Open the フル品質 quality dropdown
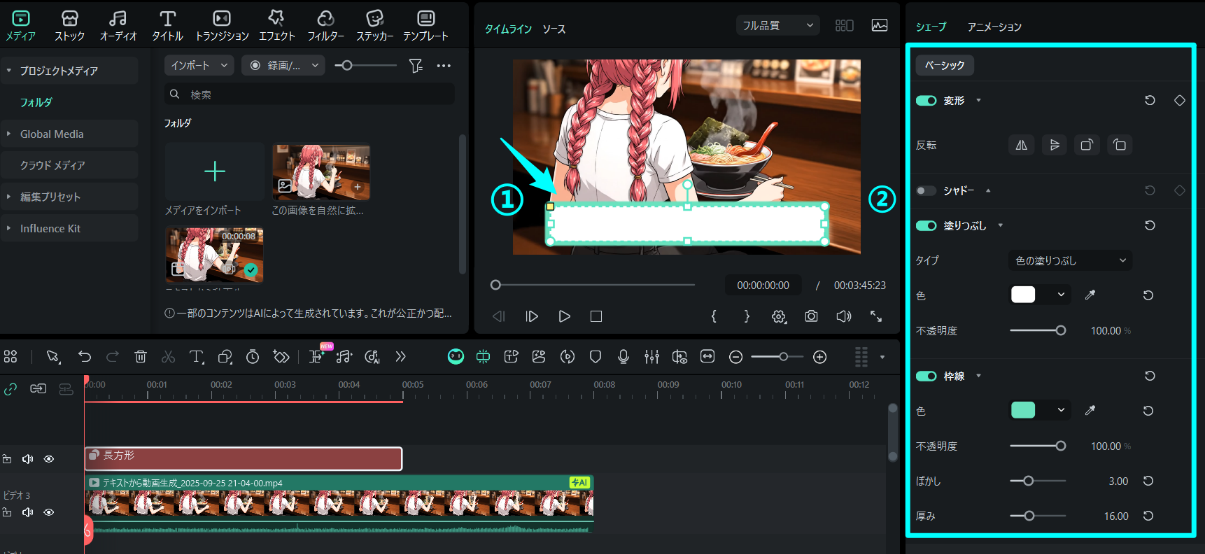Viewport: 1205px width, 554px height. coord(777,25)
